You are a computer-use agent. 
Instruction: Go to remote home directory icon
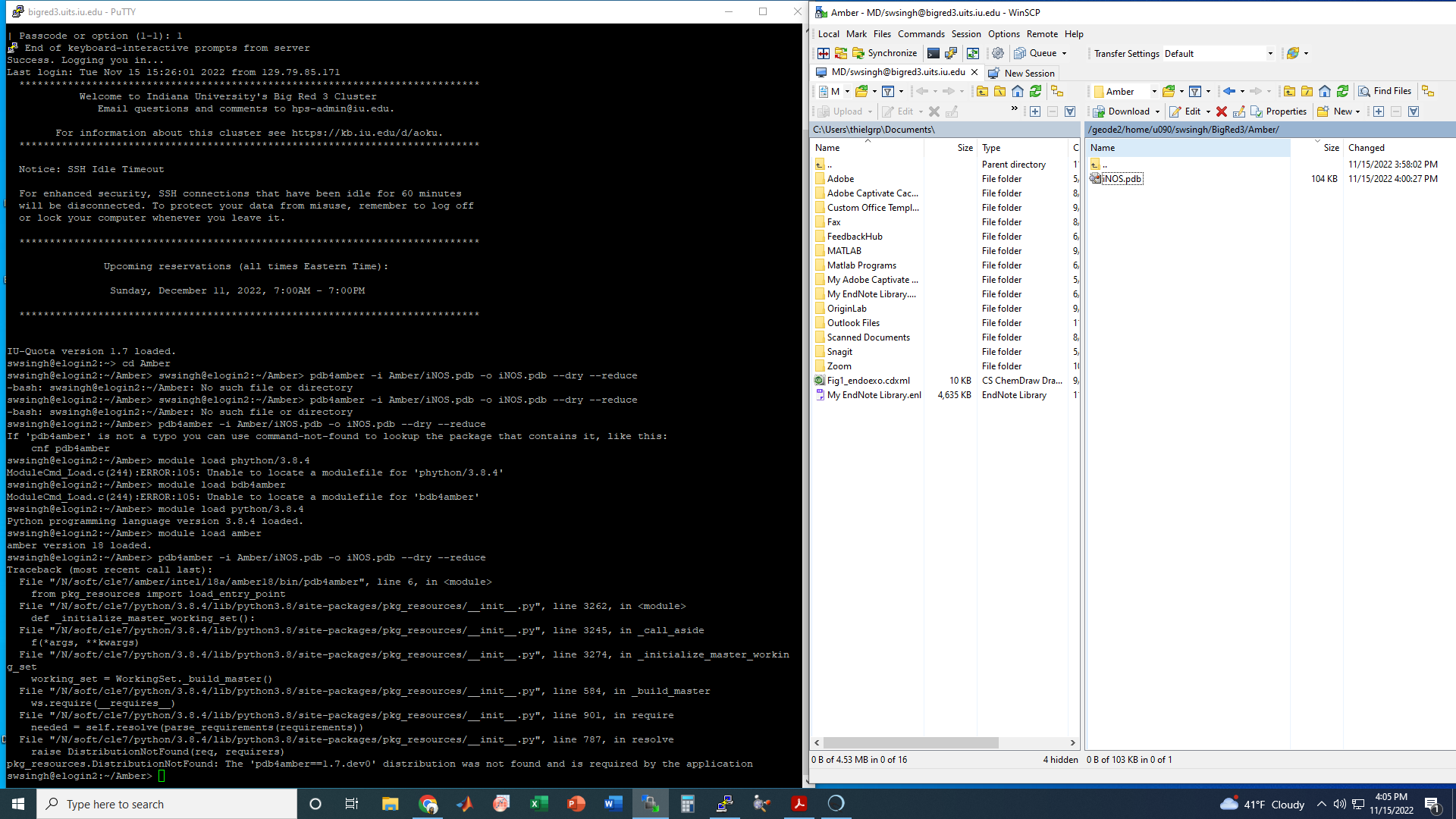(1325, 91)
